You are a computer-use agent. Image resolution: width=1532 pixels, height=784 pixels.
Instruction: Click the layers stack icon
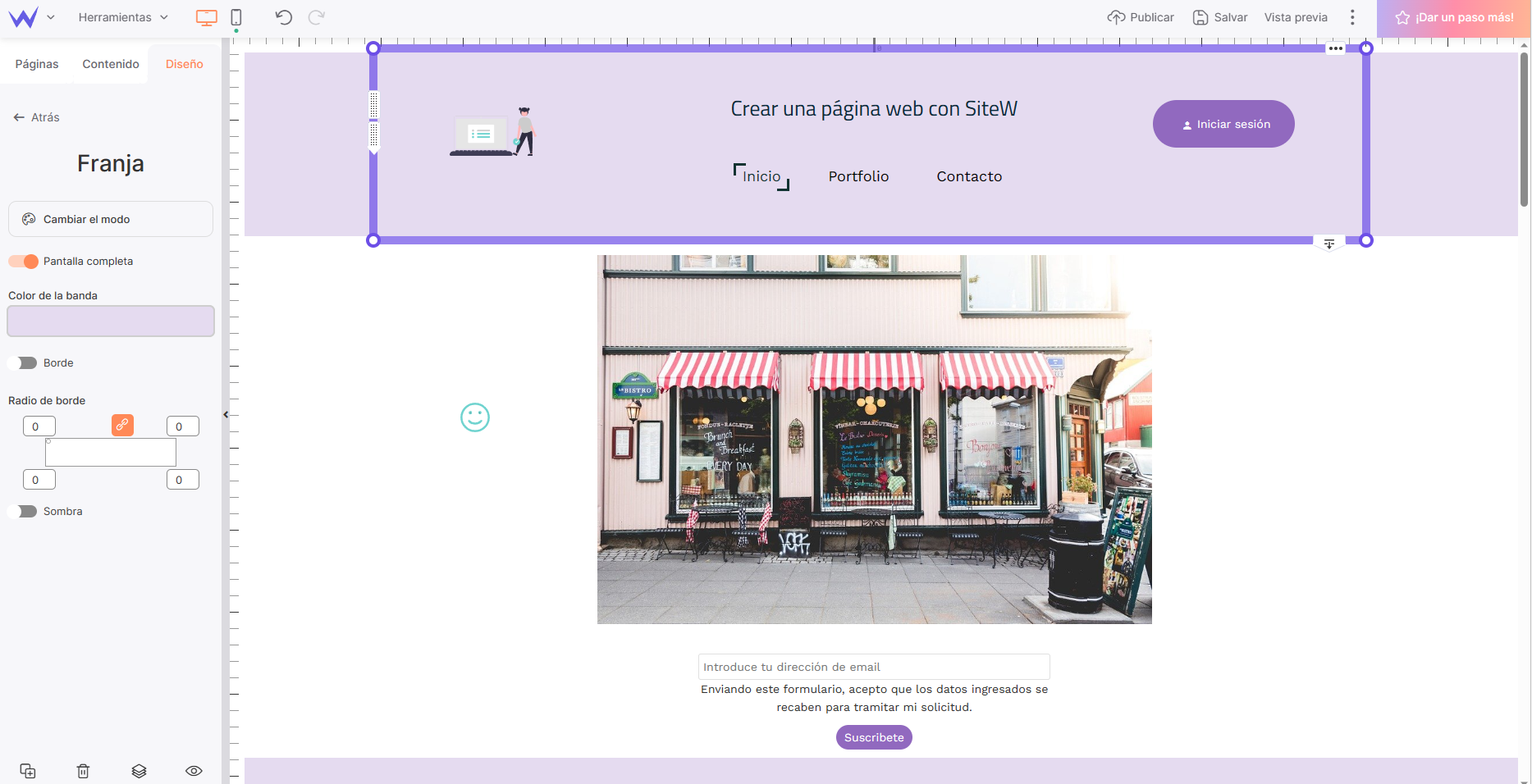click(139, 771)
